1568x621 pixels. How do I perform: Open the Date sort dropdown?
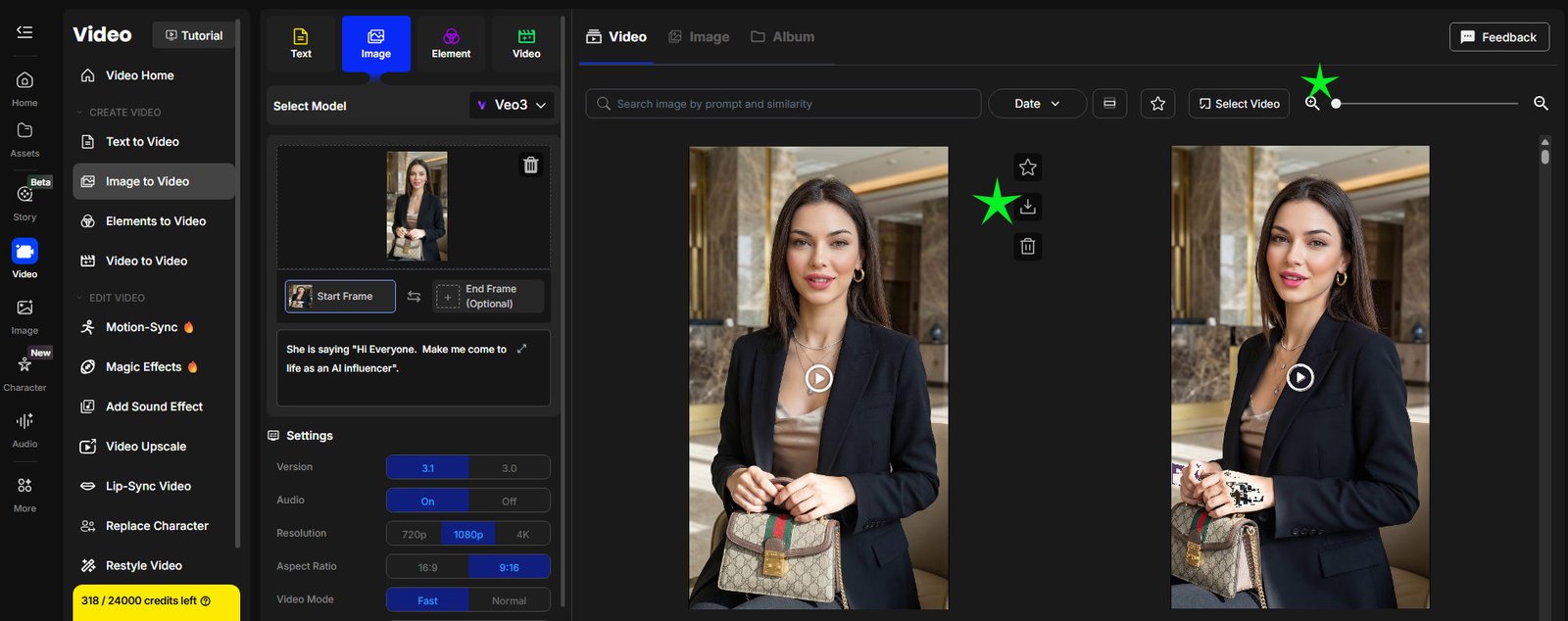[x=1037, y=104]
